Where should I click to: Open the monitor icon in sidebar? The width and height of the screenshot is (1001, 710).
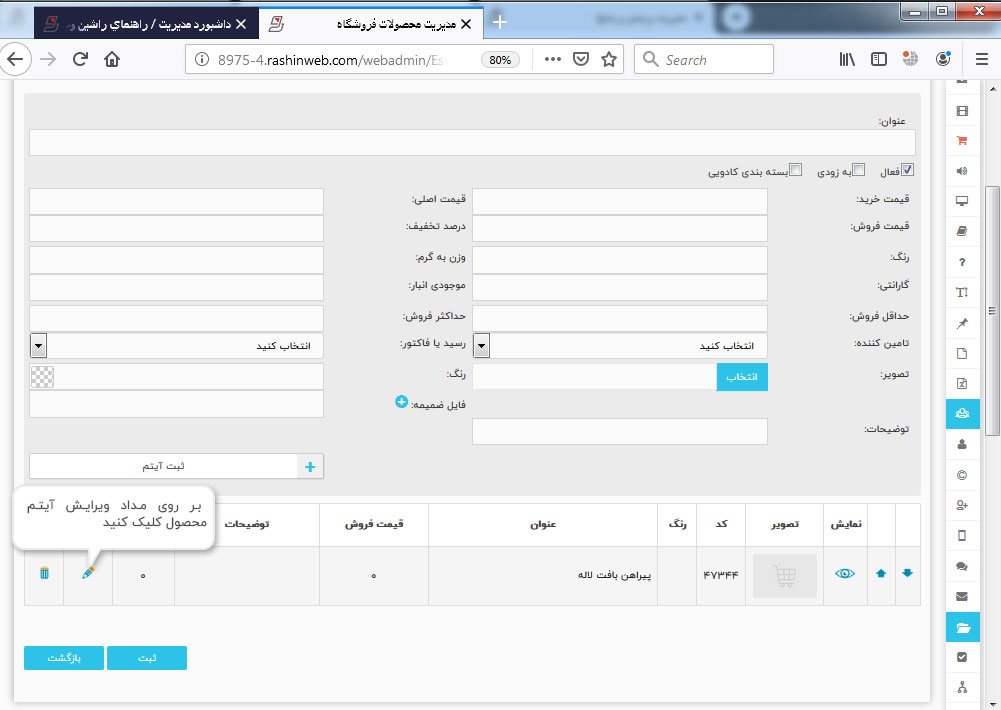[x=962, y=200]
